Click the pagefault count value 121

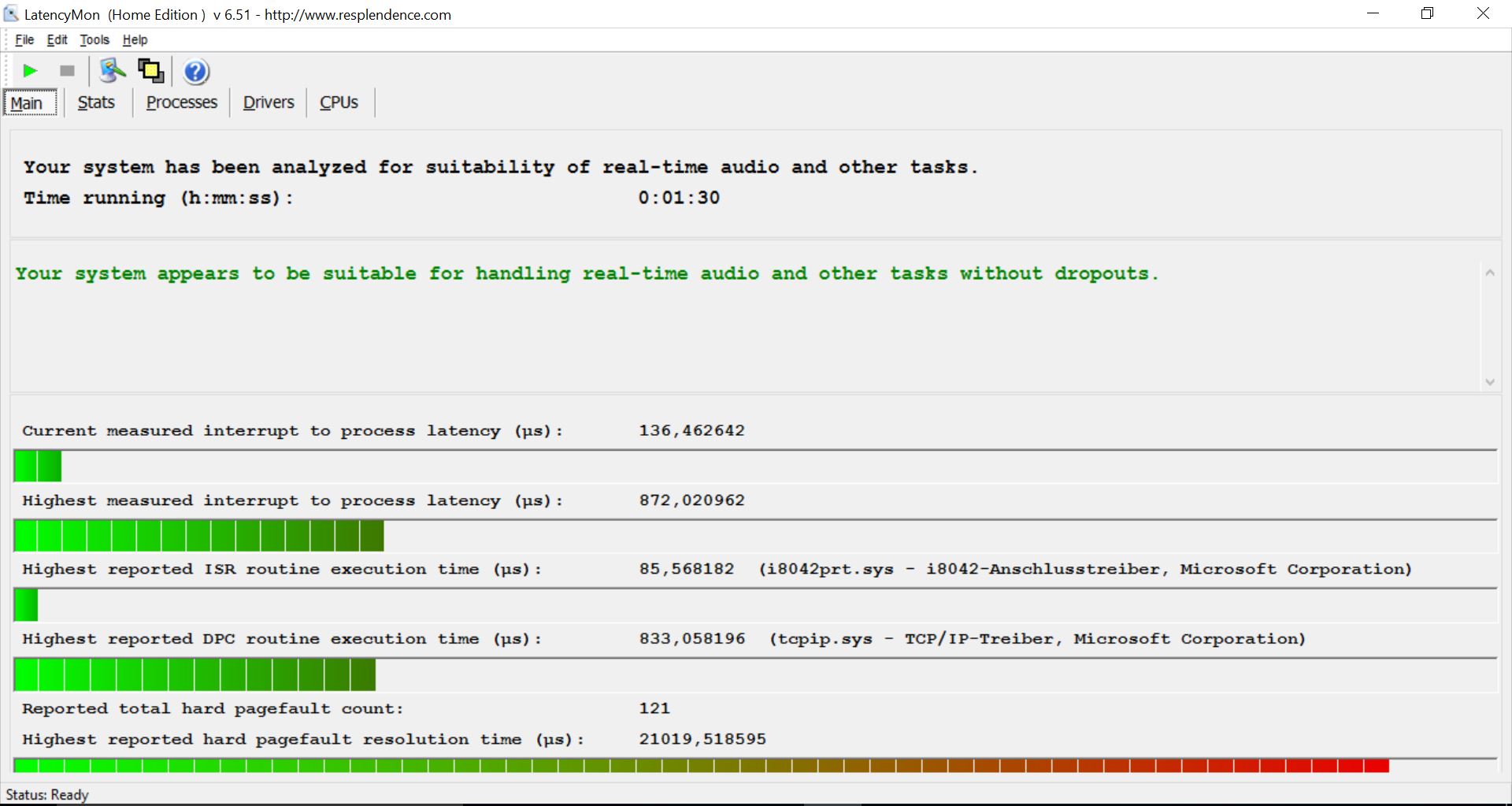[x=654, y=708]
